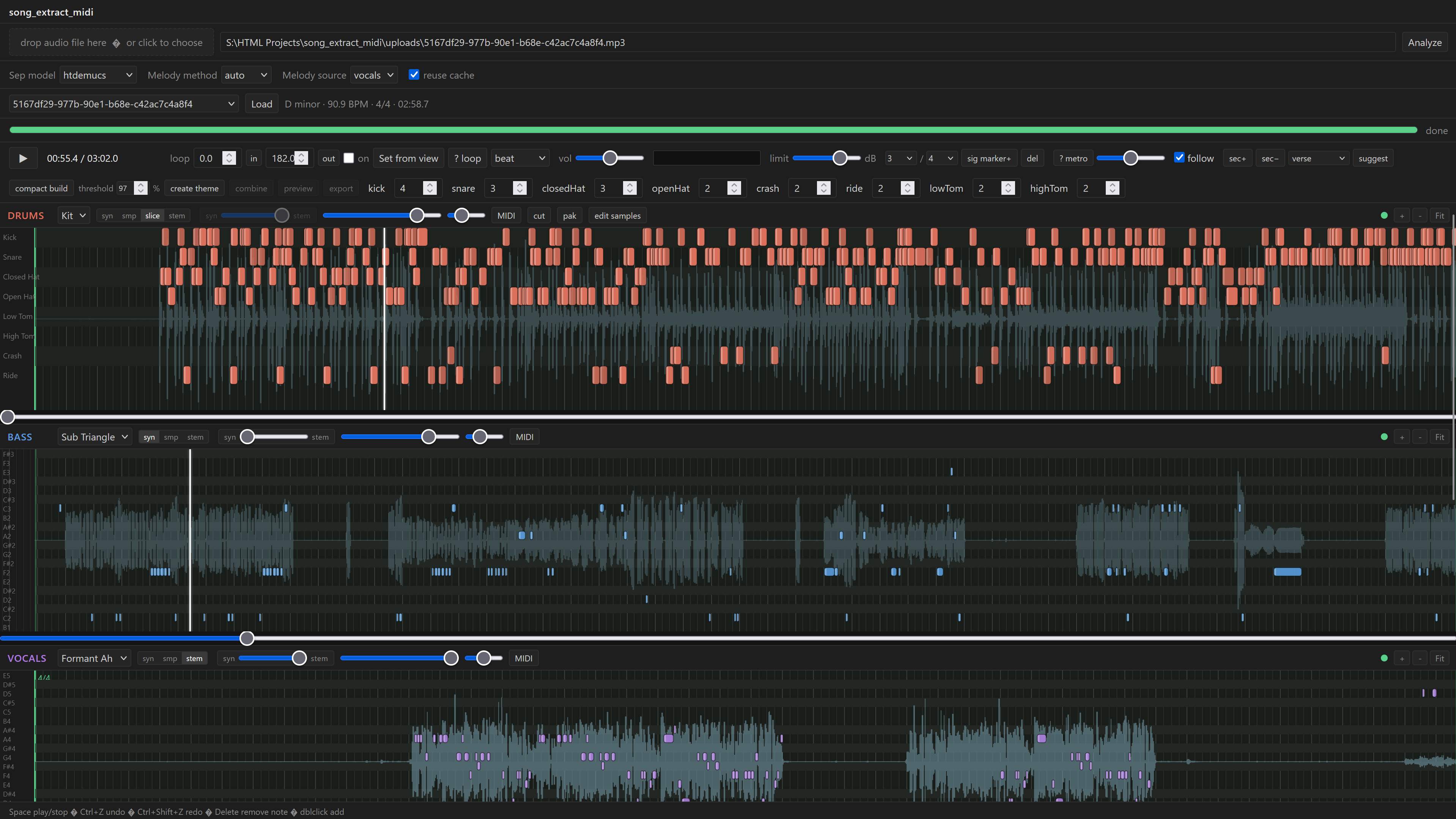Click the 'in' loop button

254,158
